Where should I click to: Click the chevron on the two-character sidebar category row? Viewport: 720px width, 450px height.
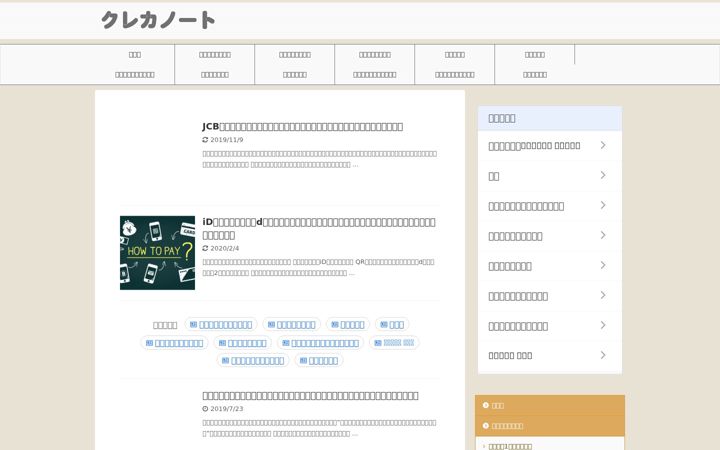pos(603,175)
